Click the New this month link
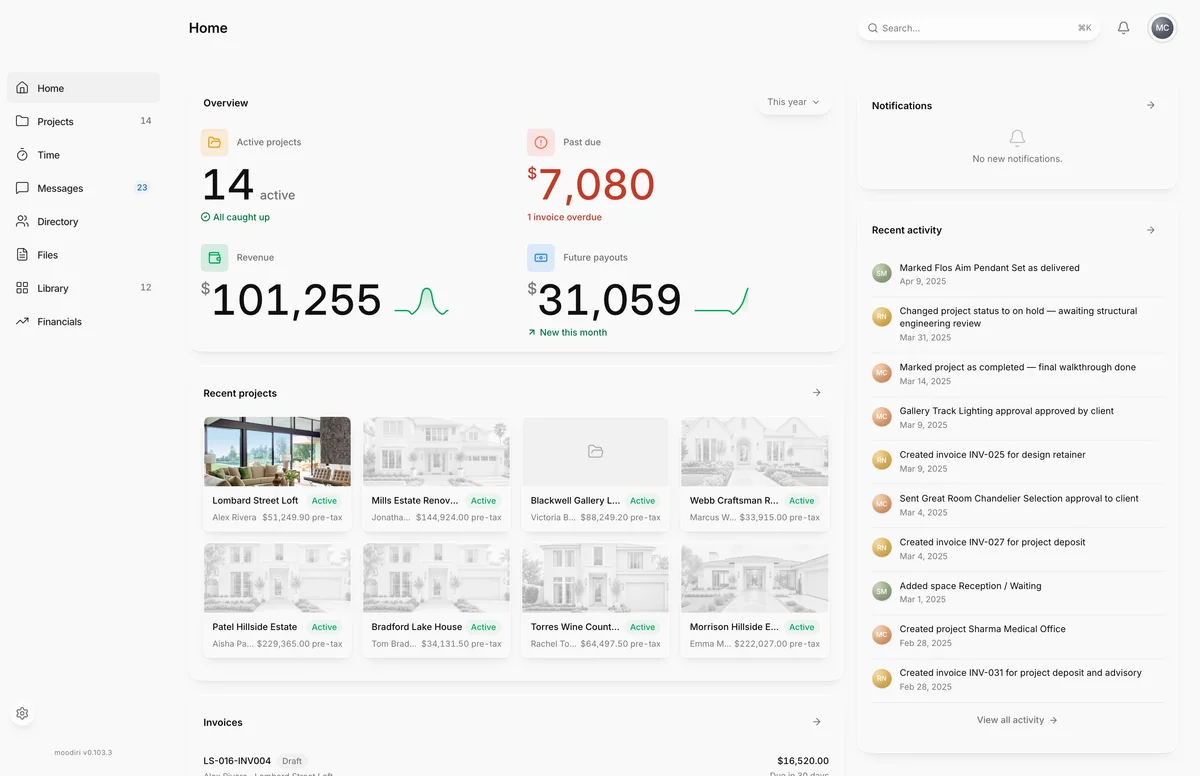 pos(567,332)
